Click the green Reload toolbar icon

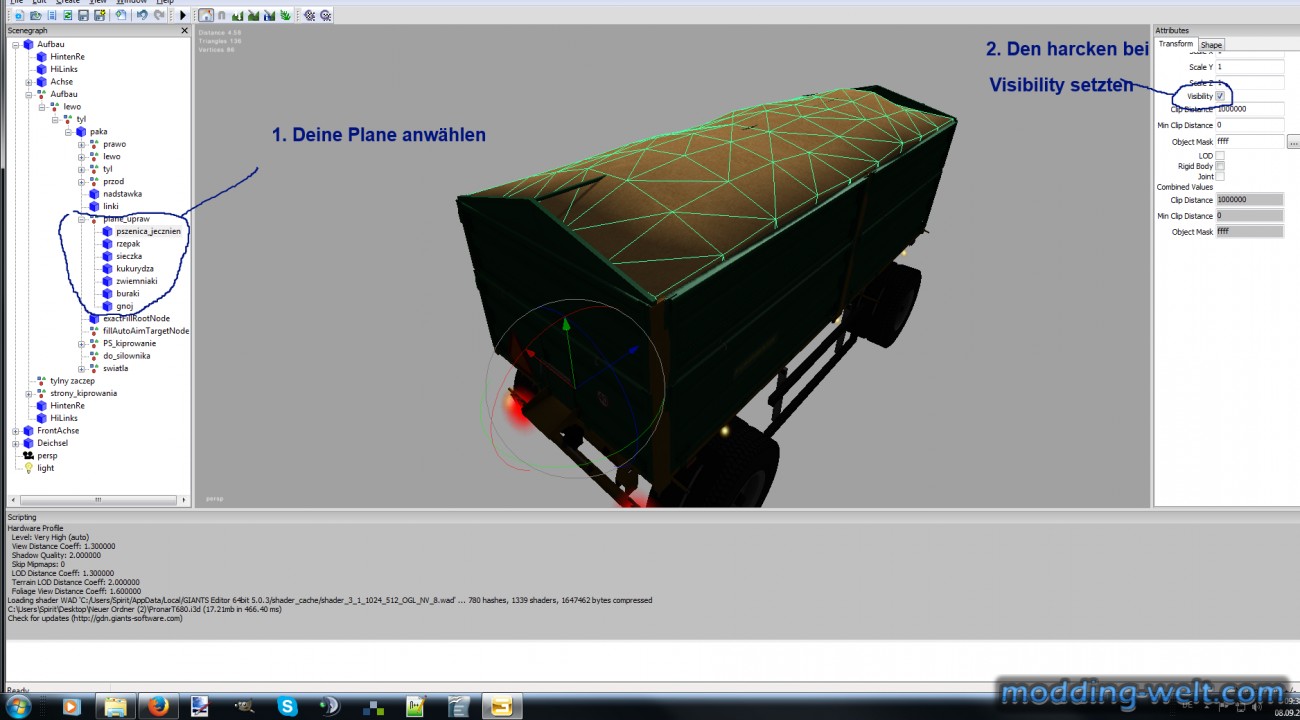coord(67,16)
